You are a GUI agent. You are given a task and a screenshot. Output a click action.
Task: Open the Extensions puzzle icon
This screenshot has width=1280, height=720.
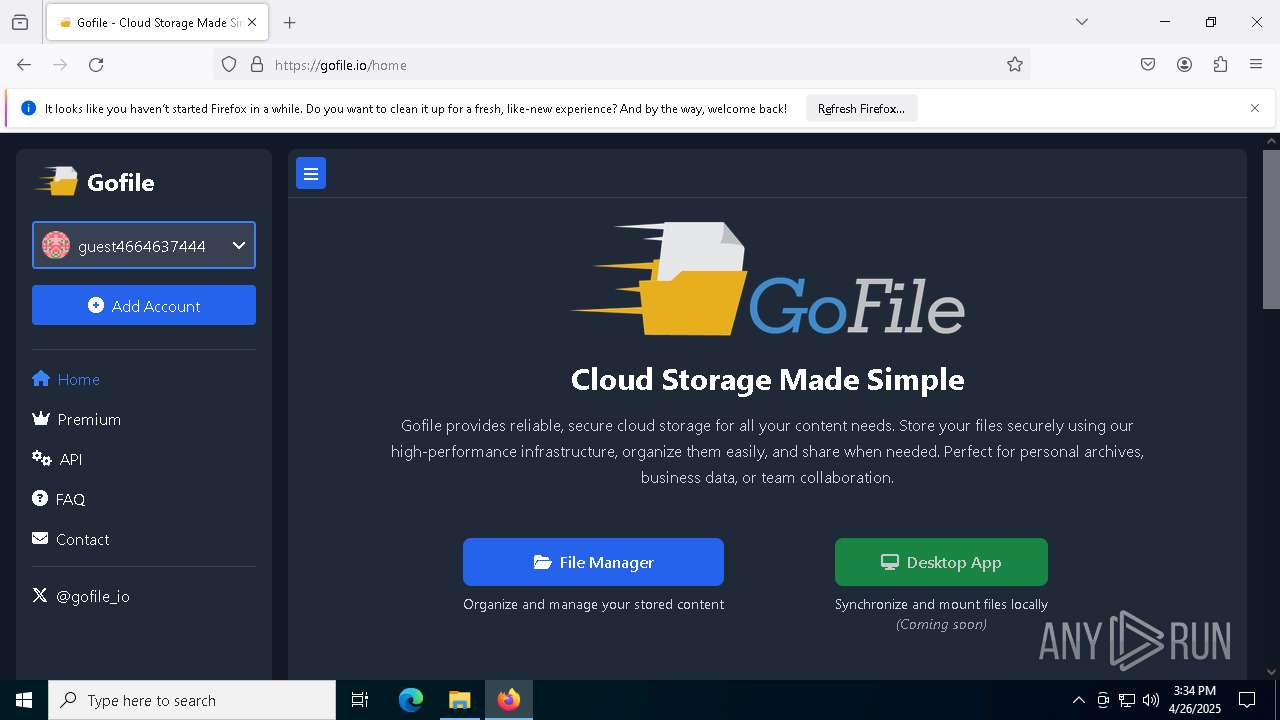[x=1220, y=65]
